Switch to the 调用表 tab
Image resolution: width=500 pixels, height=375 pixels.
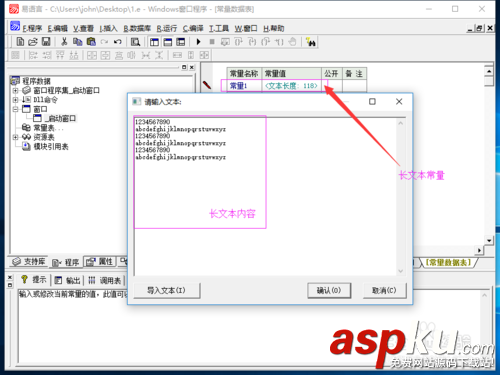point(105,280)
